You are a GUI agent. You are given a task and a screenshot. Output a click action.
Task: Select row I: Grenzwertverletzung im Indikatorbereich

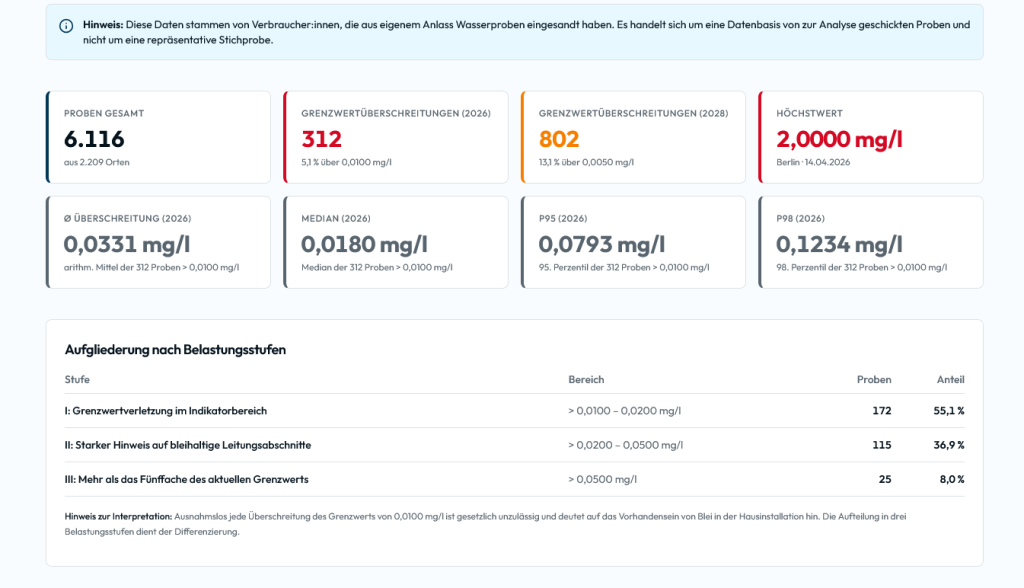click(x=514, y=411)
